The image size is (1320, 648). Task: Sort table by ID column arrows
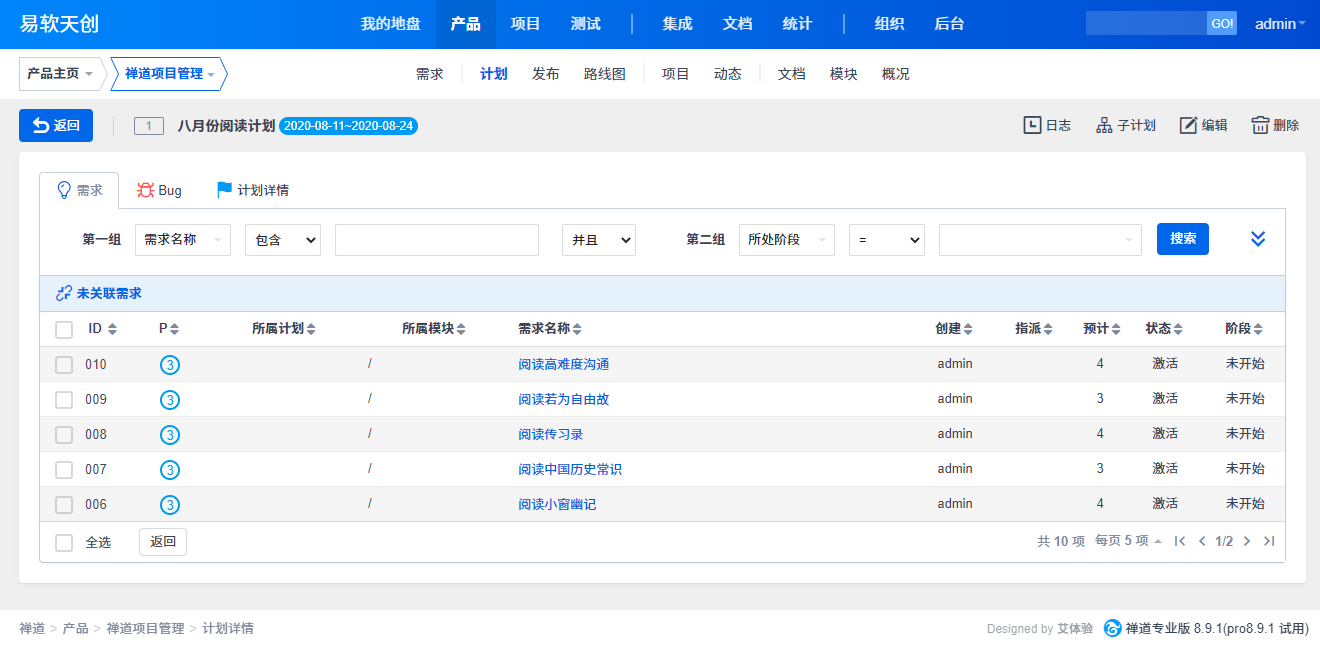(112, 329)
